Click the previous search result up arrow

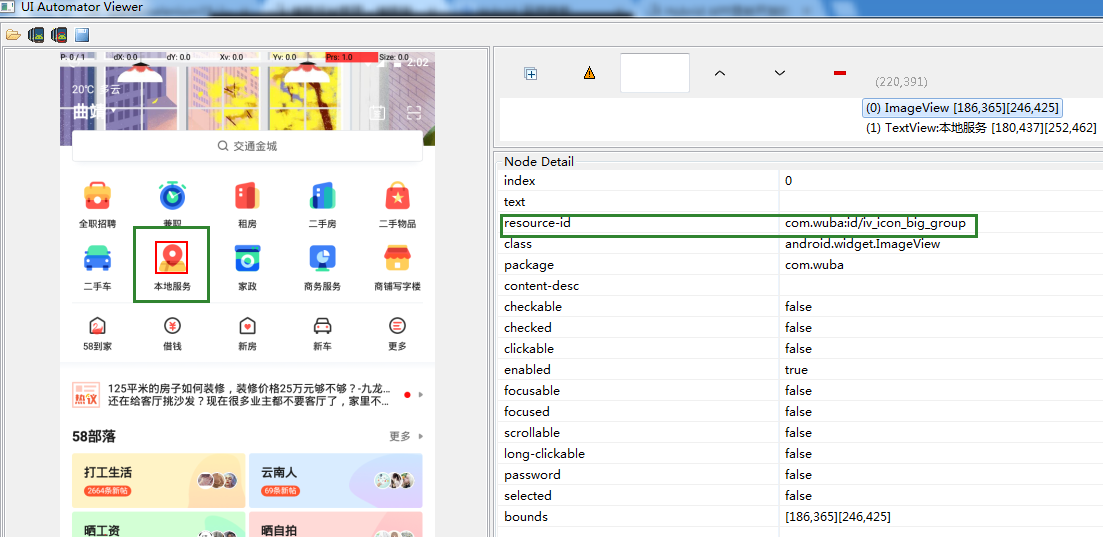[x=720, y=73]
